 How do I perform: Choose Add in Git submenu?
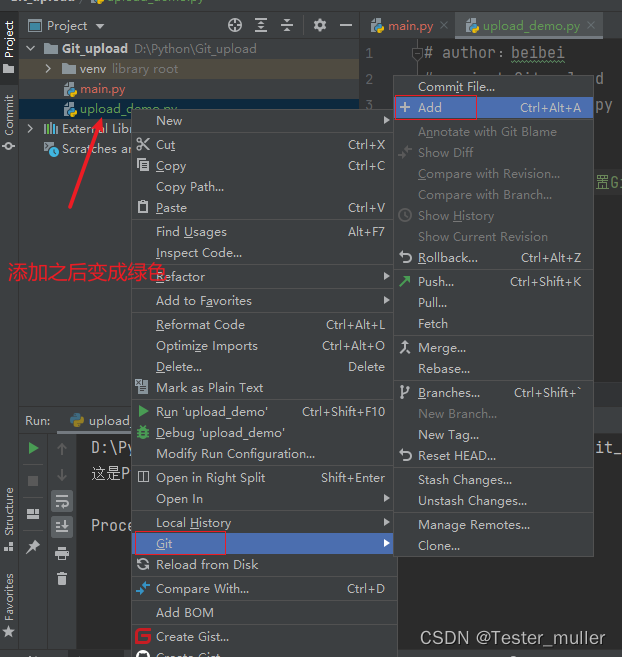pyautogui.click(x=493, y=108)
